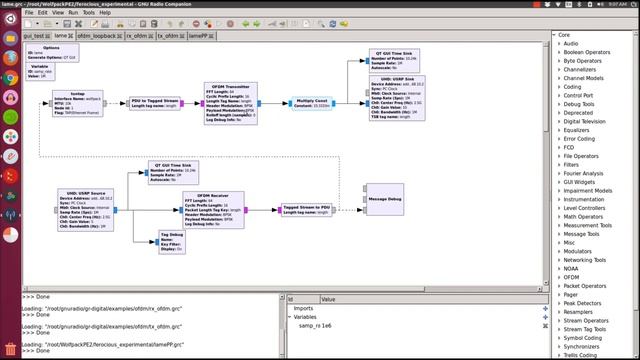Image resolution: width=640 pixels, height=360 pixels.
Task: Switch to the gui_test tab
Action: 33,36
